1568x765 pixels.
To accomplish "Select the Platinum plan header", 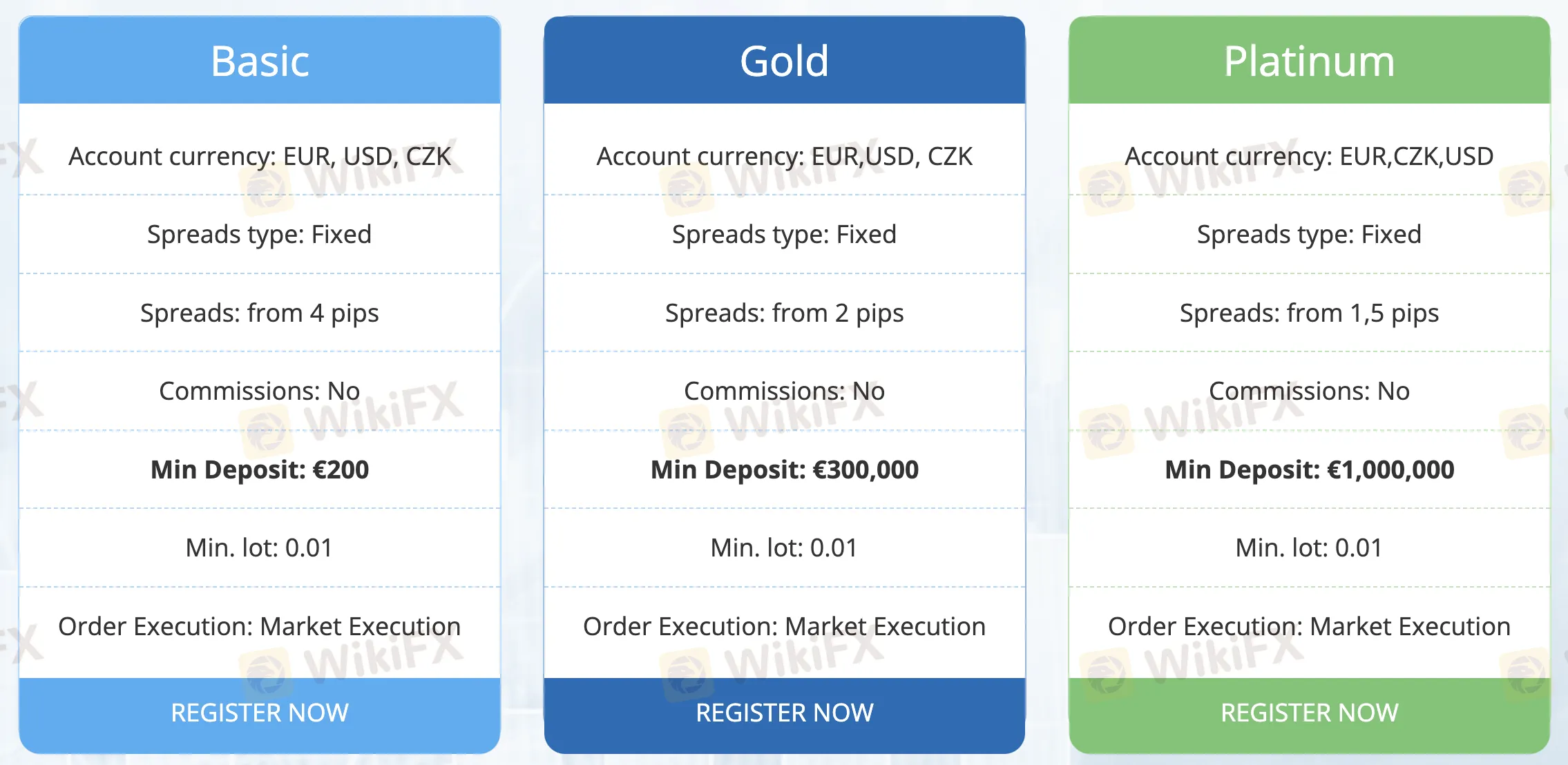I will [x=1310, y=61].
